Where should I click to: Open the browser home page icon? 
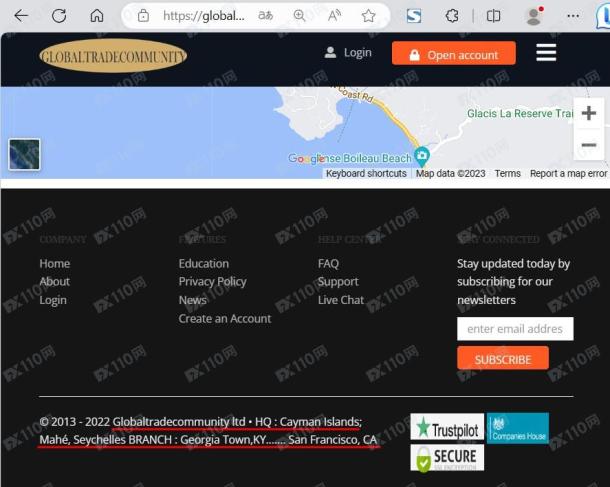click(97, 16)
